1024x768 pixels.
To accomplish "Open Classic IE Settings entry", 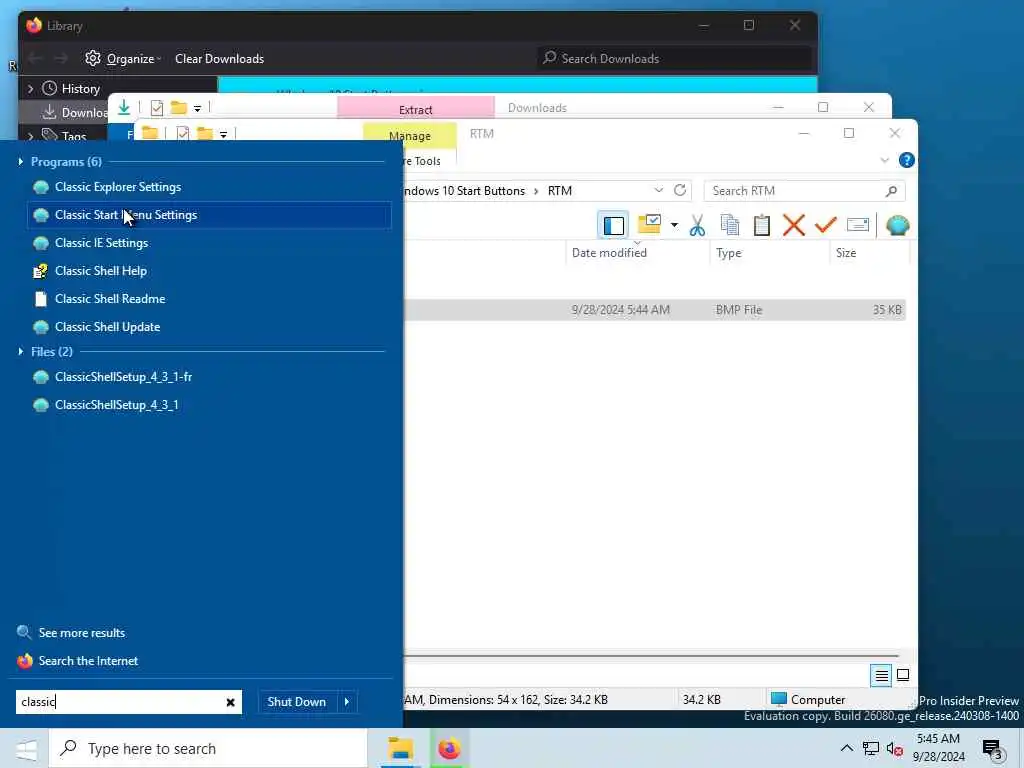I will point(101,243).
